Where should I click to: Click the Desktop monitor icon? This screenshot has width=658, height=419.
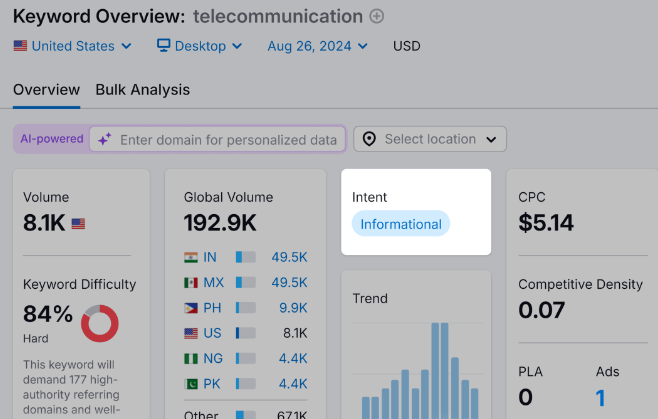pyautogui.click(x=164, y=46)
